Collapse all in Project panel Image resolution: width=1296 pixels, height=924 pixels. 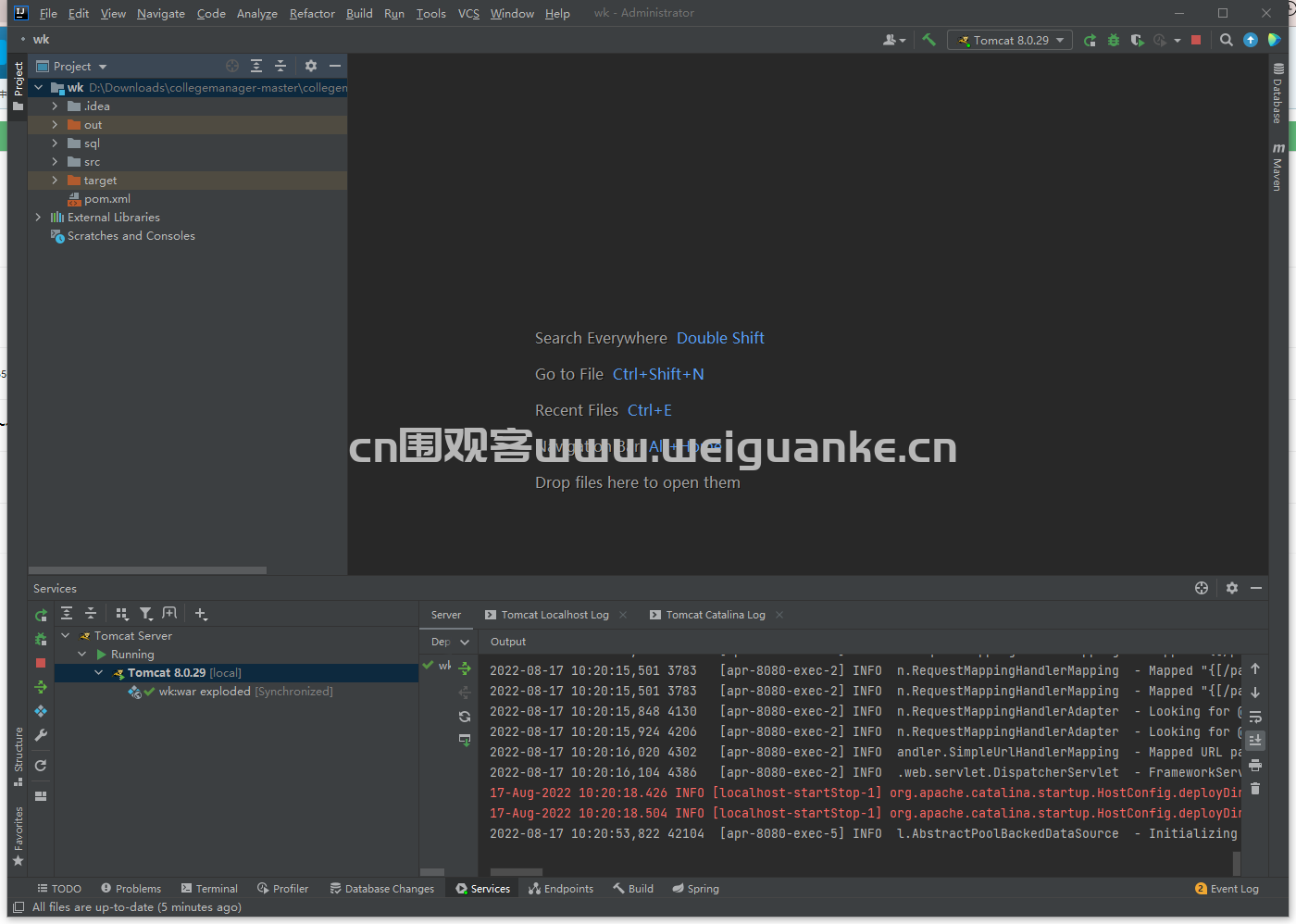click(280, 66)
